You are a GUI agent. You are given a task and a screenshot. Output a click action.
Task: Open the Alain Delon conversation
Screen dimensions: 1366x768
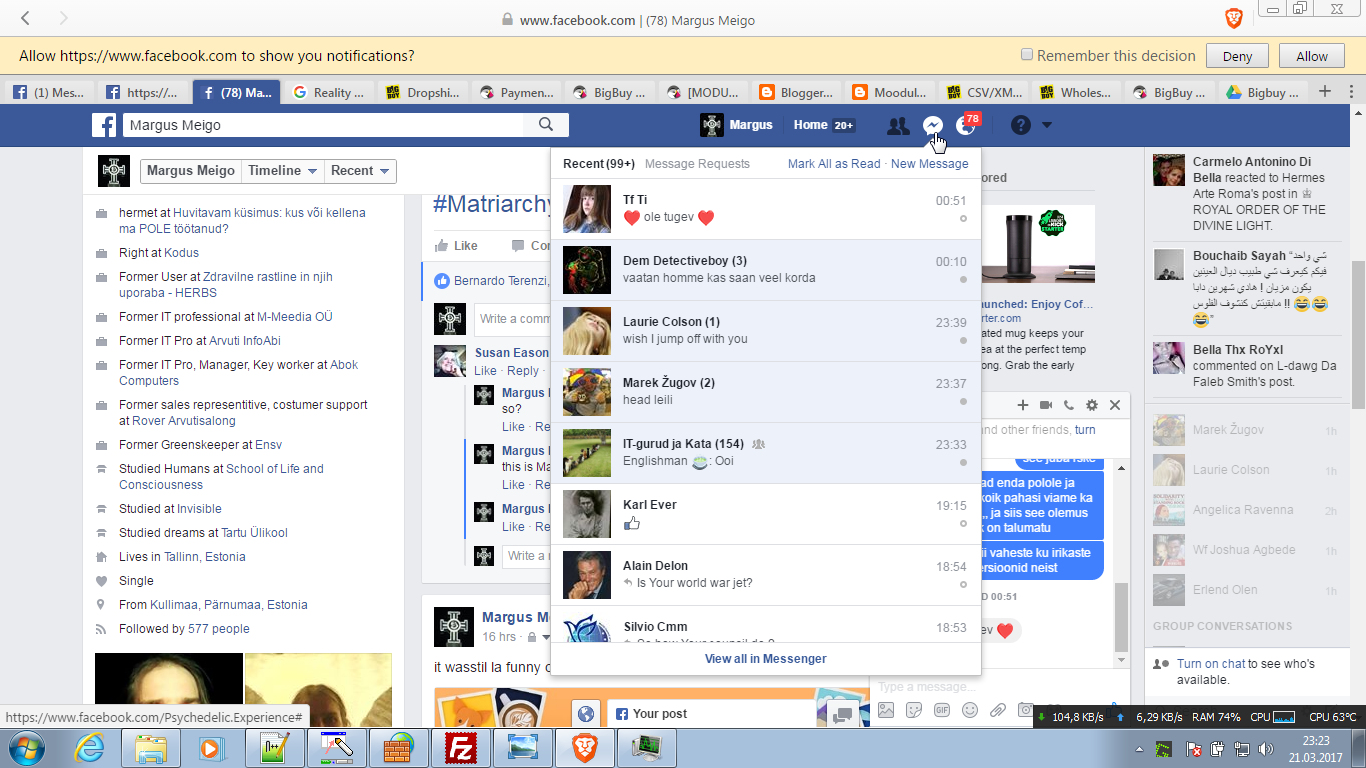click(x=766, y=575)
